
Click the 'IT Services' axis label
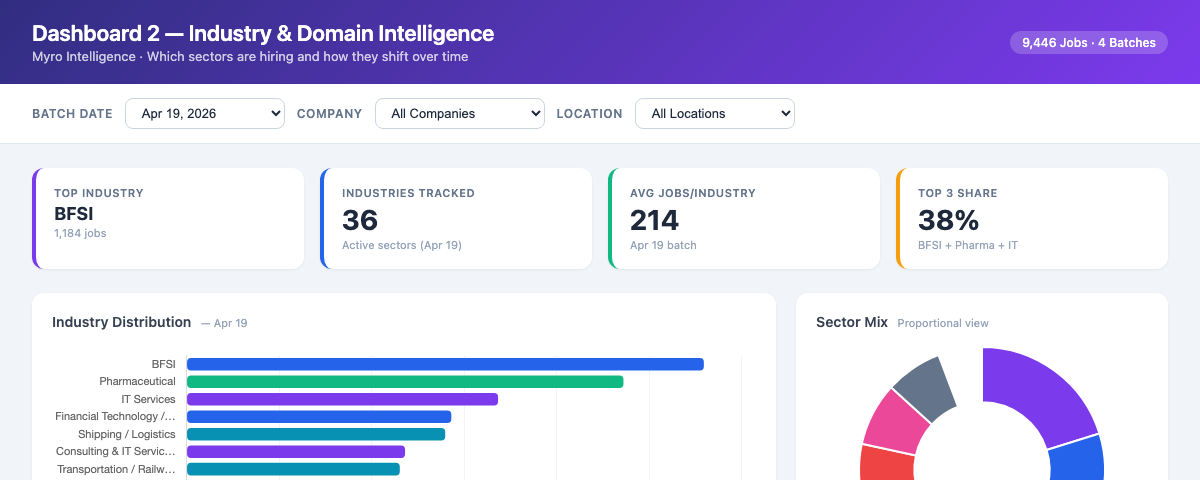(x=148, y=399)
